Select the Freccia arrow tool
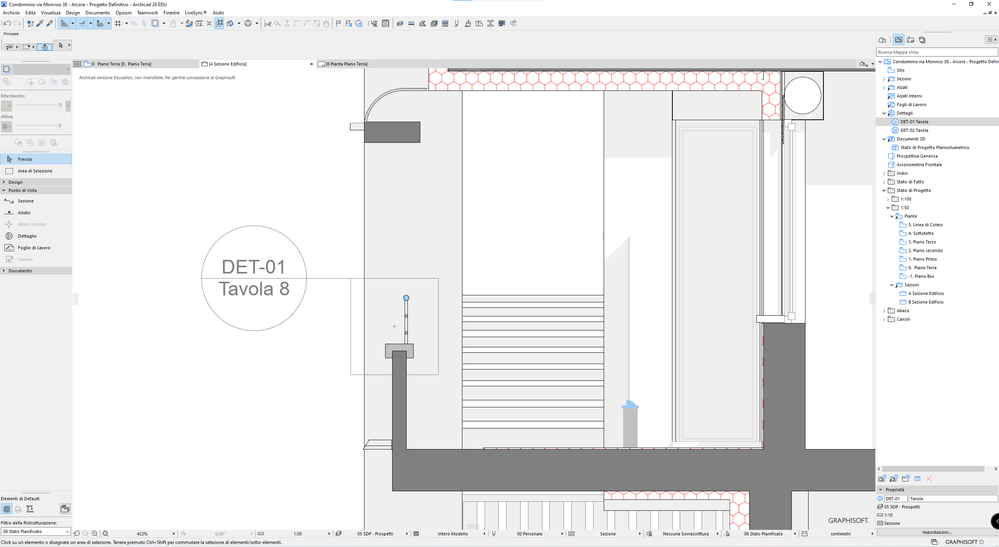 pyautogui.click(x=24, y=159)
